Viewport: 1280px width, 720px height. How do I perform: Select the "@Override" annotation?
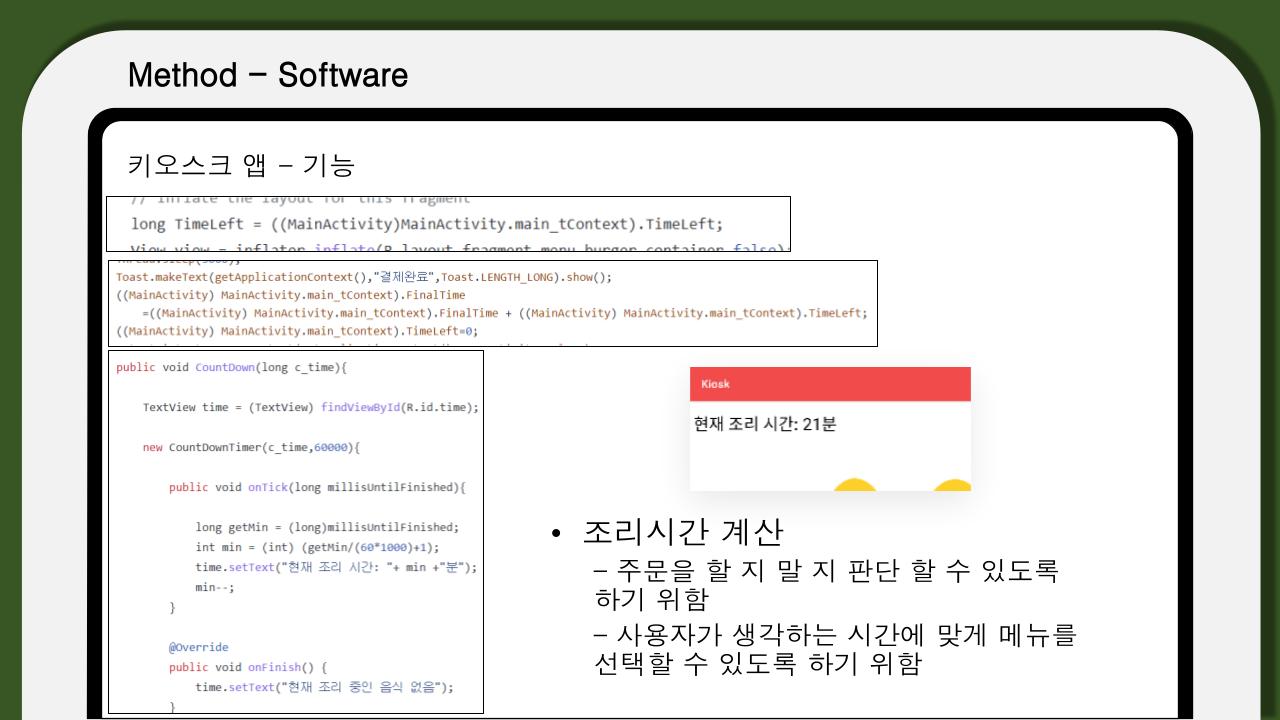point(199,647)
